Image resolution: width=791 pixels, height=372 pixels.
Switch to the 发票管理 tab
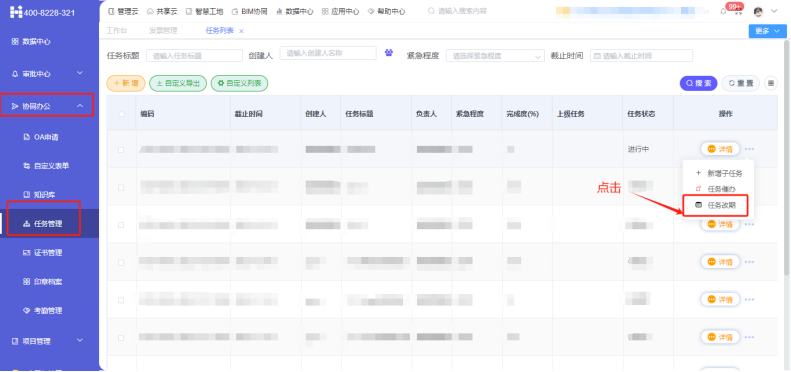[163, 31]
